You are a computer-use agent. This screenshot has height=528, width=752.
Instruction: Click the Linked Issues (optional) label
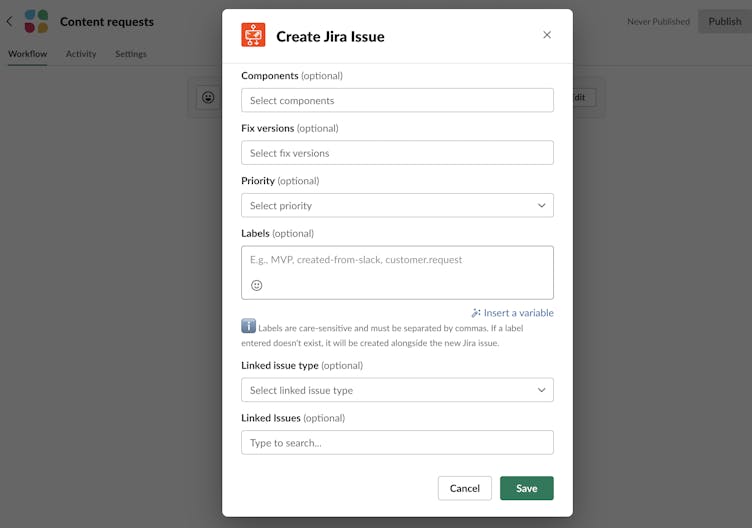click(x=293, y=418)
